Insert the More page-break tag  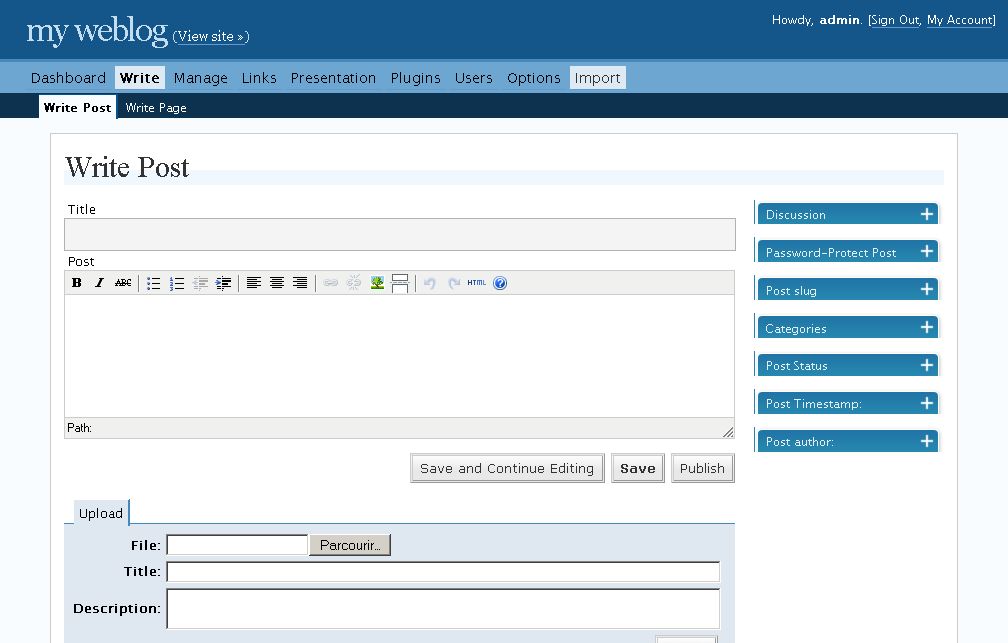[x=399, y=282]
